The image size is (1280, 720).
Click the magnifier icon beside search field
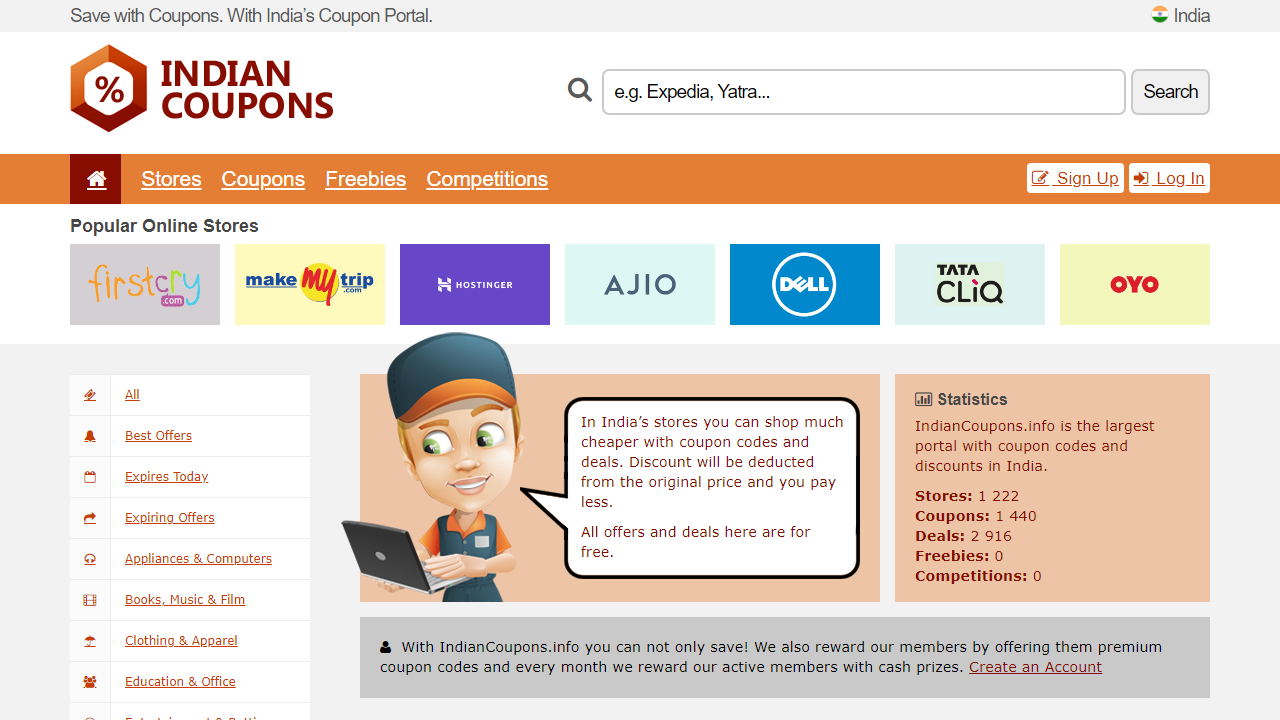[580, 91]
